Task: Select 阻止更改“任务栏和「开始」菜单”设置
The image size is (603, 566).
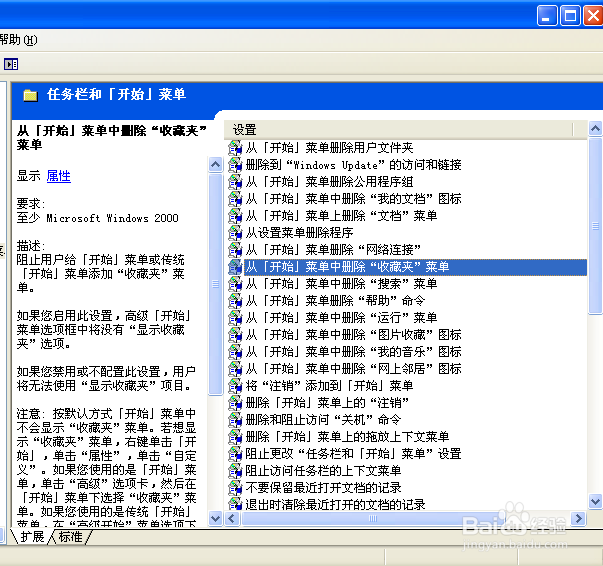Action: [353, 454]
